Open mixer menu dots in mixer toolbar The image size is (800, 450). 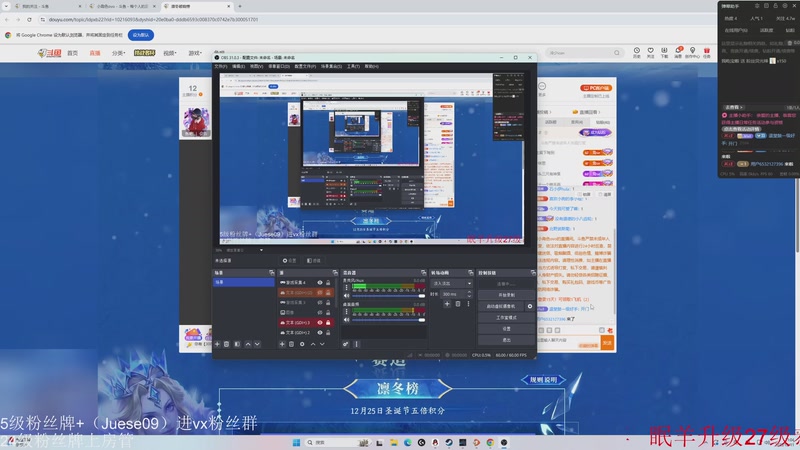(356, 344)
